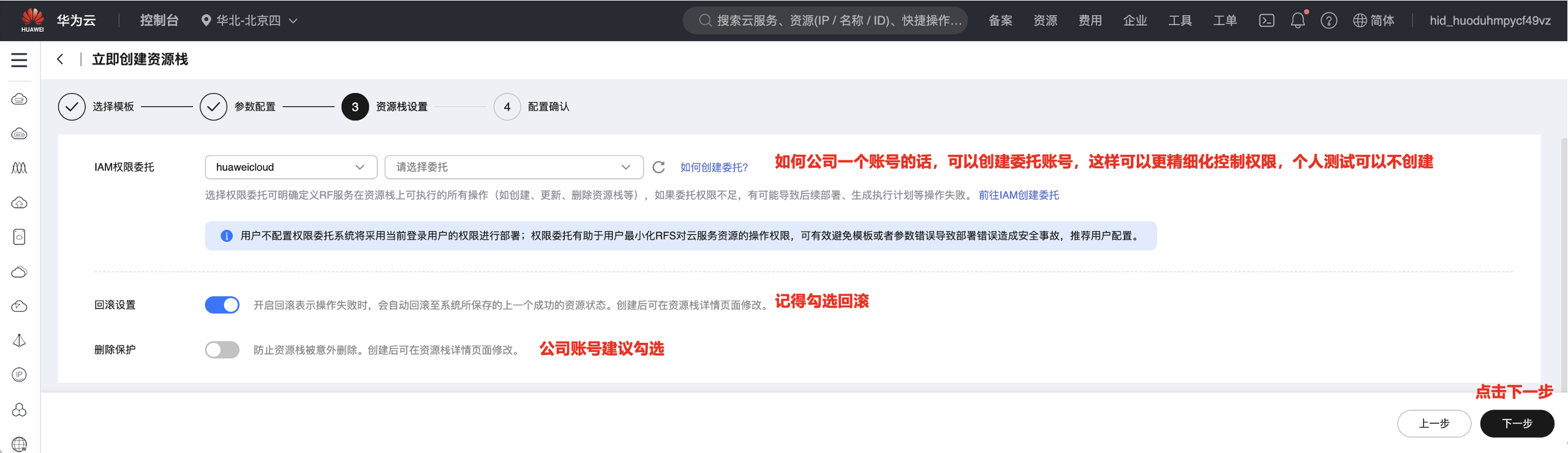Select step 3 资源栈设置
Screen dimensions: 1568x453
pyautogui.click(x=385, y=107)
